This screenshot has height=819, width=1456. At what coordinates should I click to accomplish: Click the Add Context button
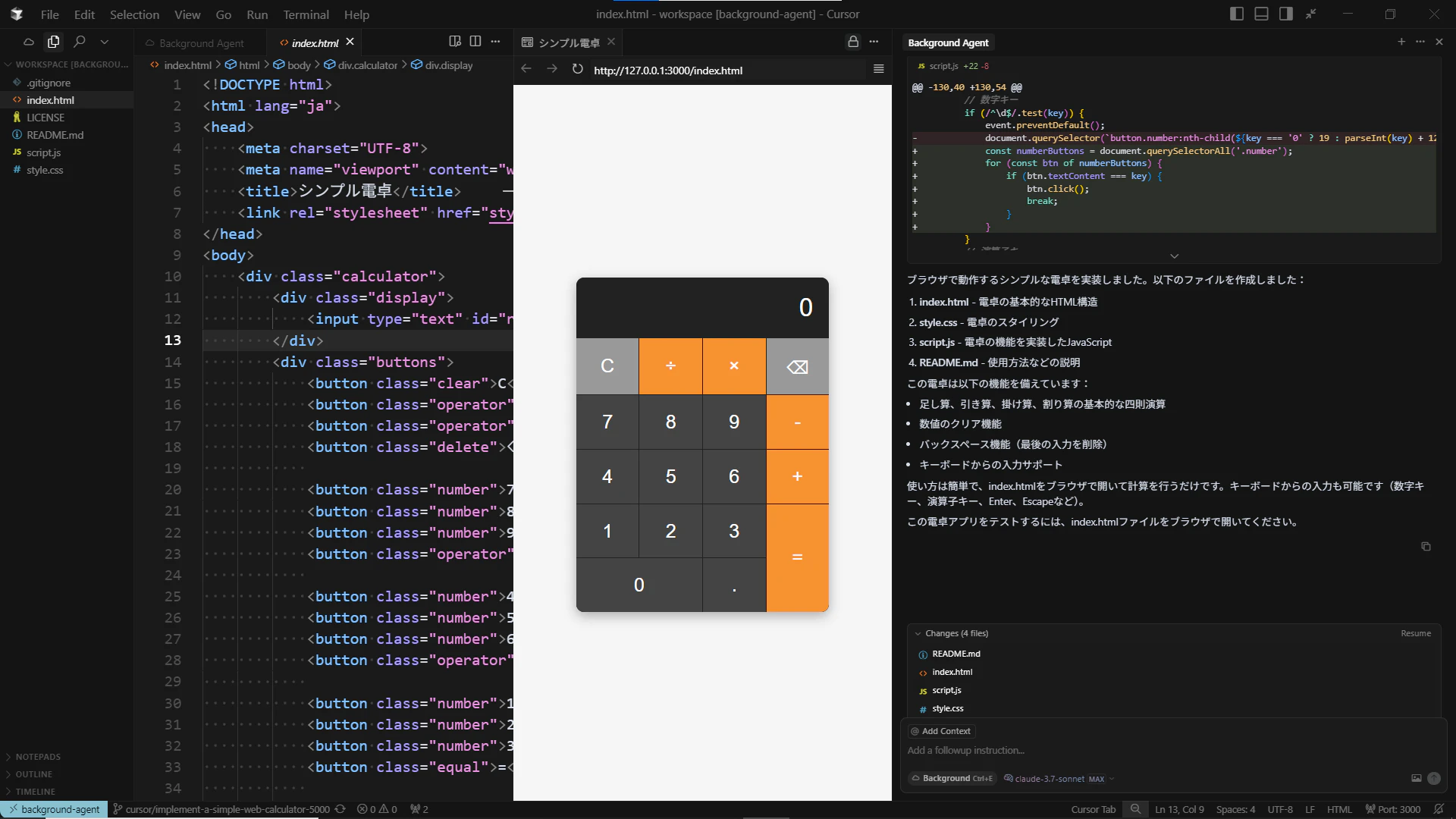(x=941, y=731)
